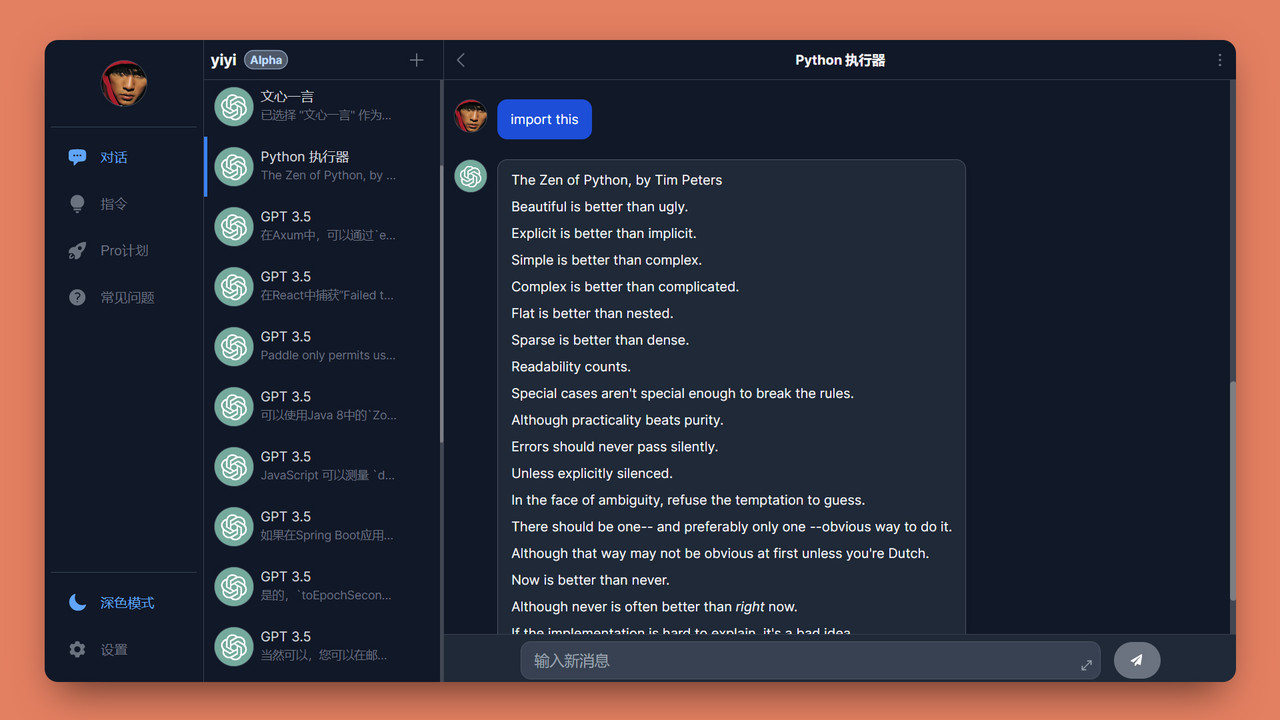Open GPT 3.5 chat about Spring Boot
The height and width of the screenshot is (720, 1280).
click(x=322, y=526)
